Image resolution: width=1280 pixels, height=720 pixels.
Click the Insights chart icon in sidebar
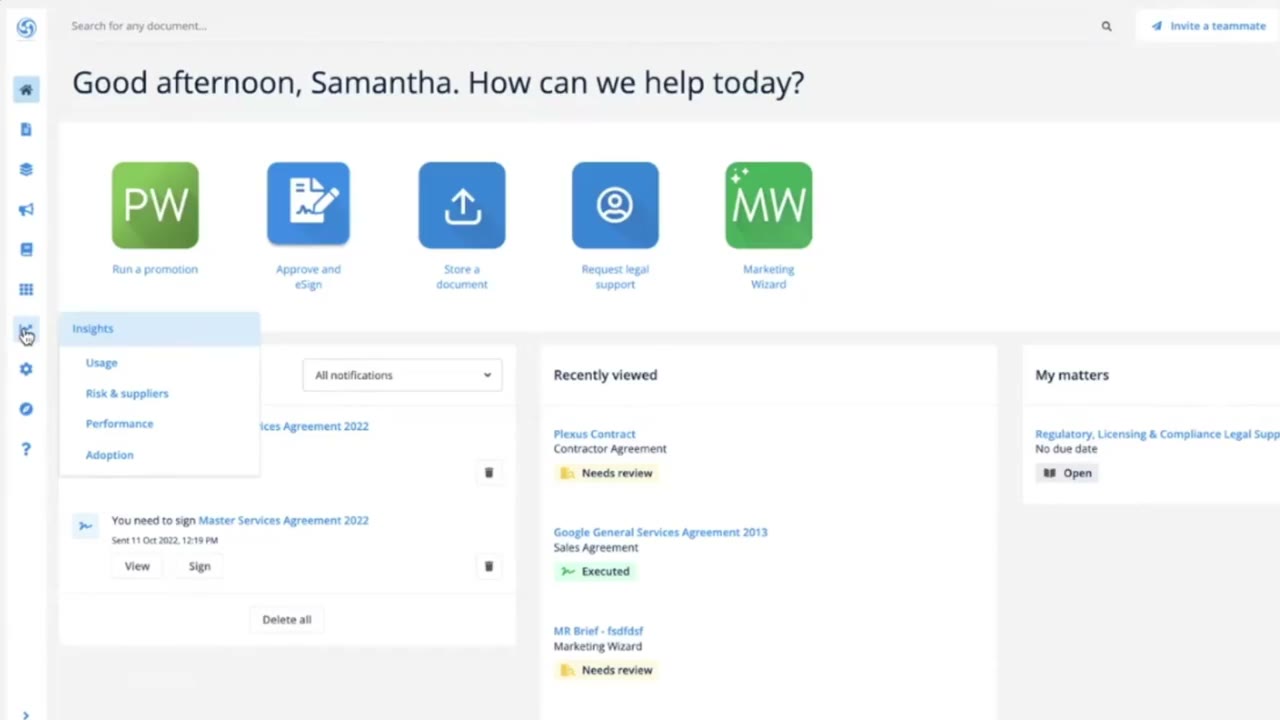pos(26,330)
